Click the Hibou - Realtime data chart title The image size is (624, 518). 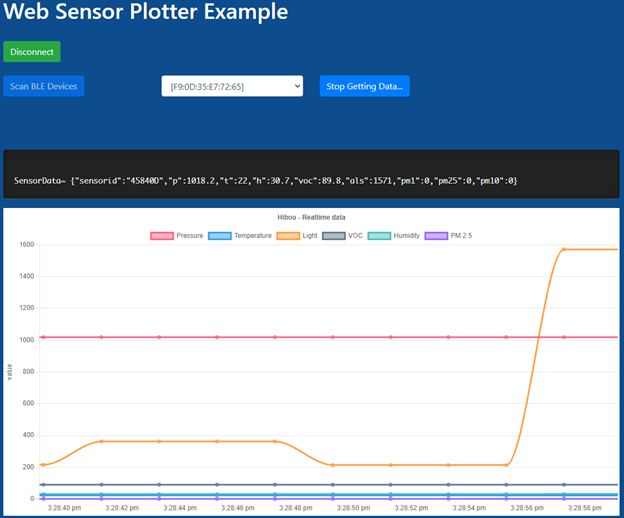click(x=312, y=217)
